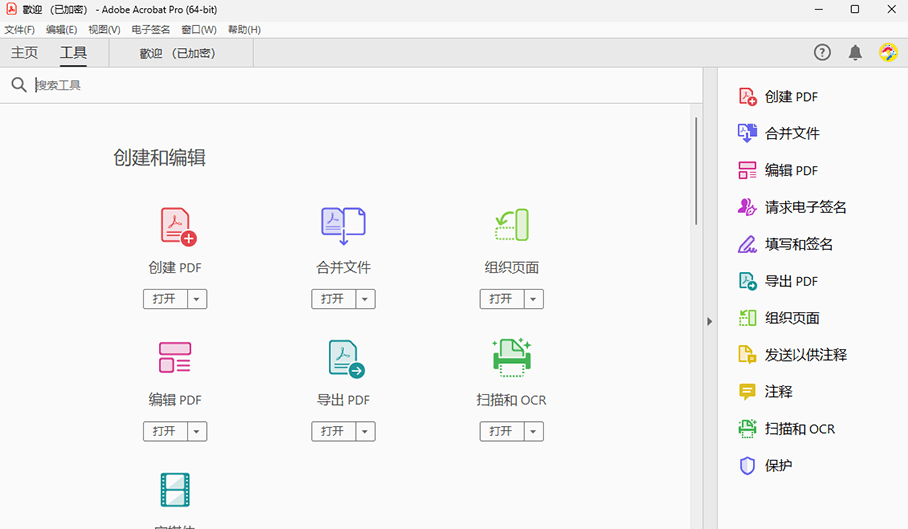Select 保护 label in the right sidebar
The height and width of the screenshot is (529, 908).
tap(778, 466)
